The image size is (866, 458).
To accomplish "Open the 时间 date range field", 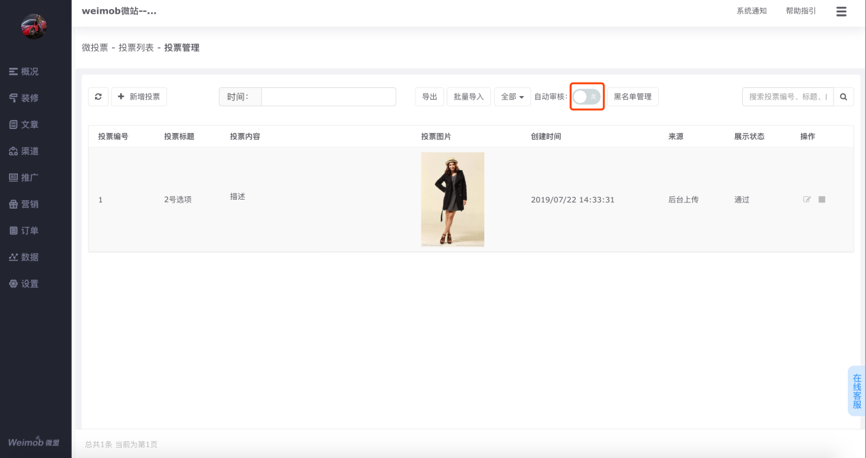I will [x=328, y=97].
